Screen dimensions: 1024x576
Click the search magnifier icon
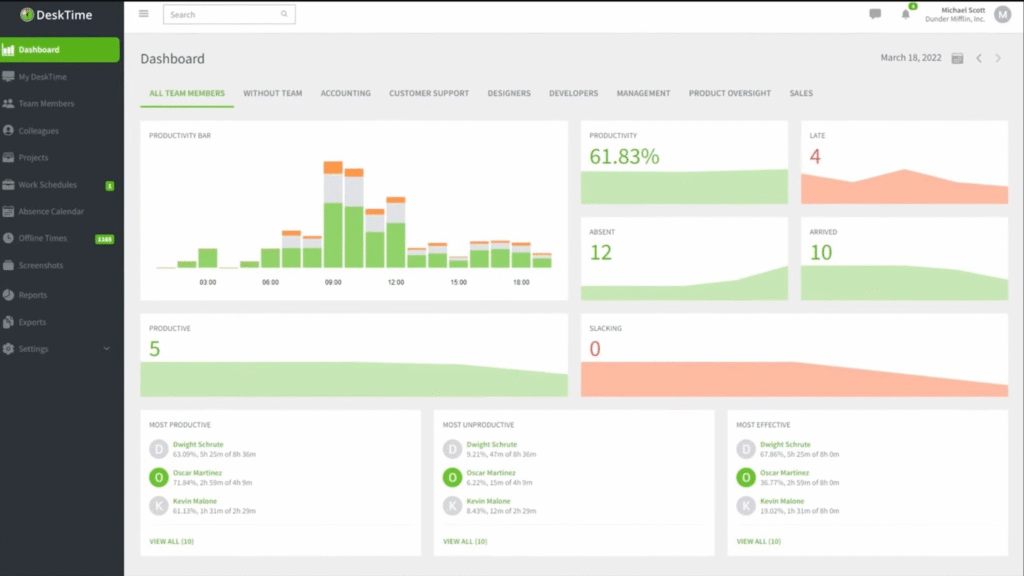tap(284, 15)
